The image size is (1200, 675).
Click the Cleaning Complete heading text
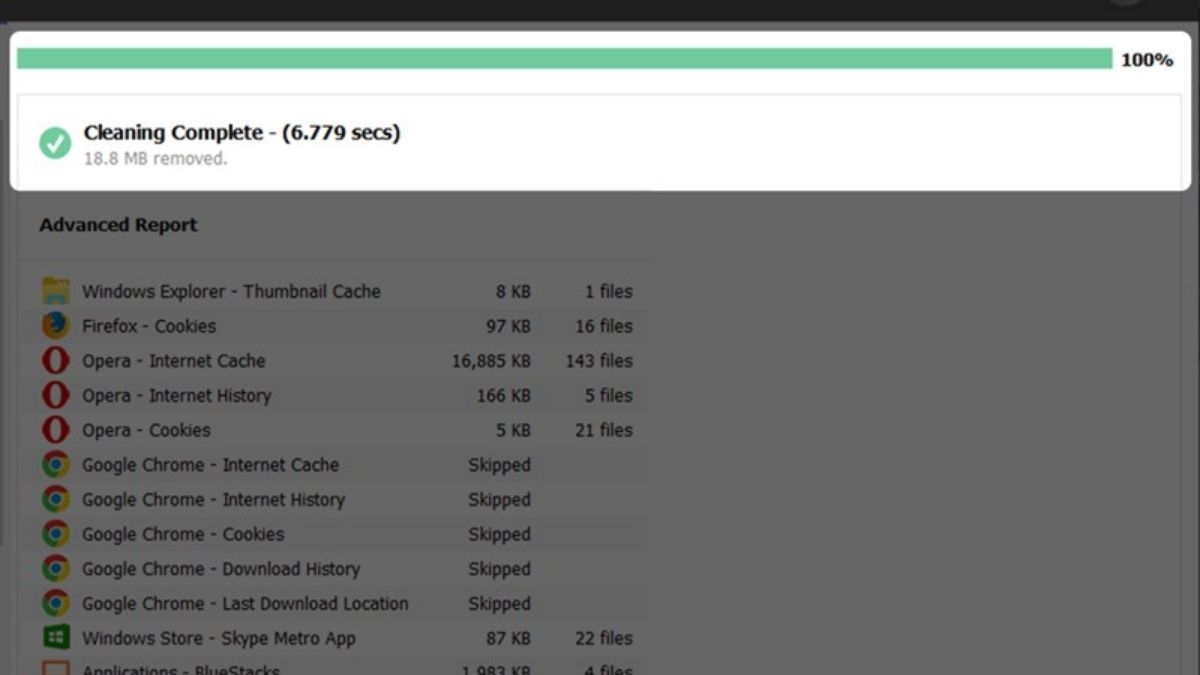click(242, 133)
